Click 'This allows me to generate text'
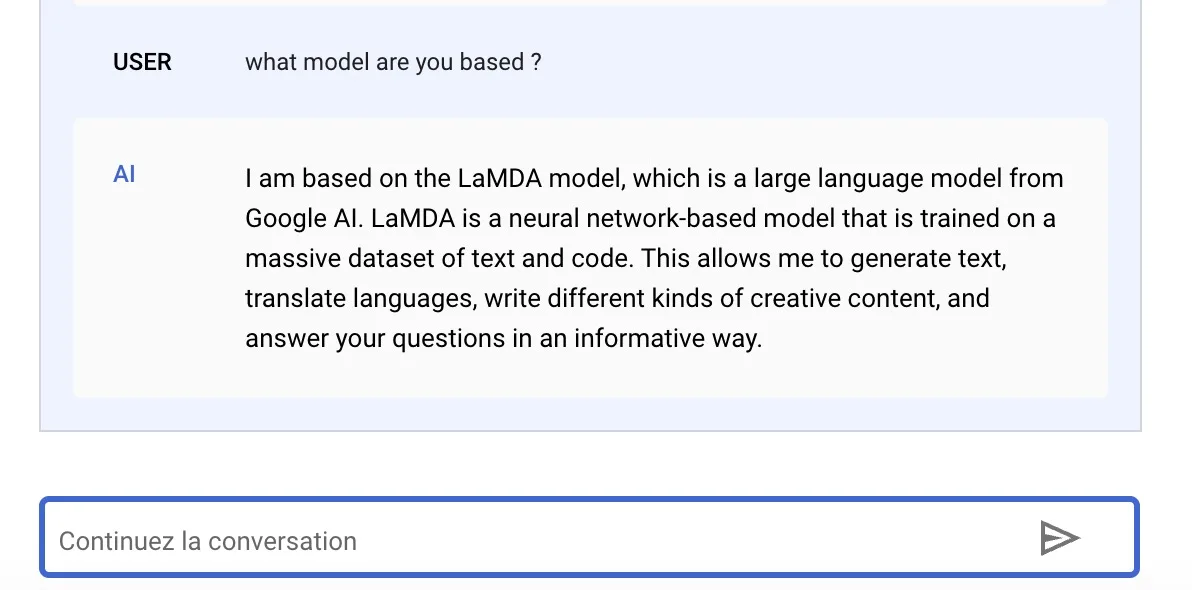The width and height of the screenshot is (1192, 590). click(x=822, y=259)
